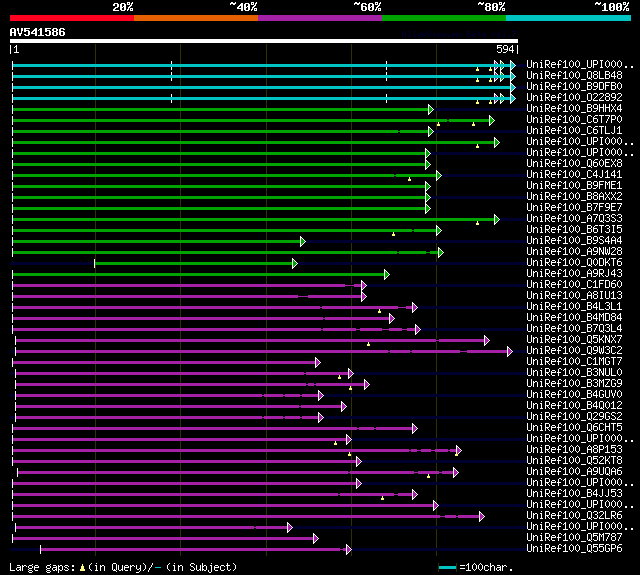
Task: Select hit label UniRef100_B4L3L1
Action: point(574,307)
